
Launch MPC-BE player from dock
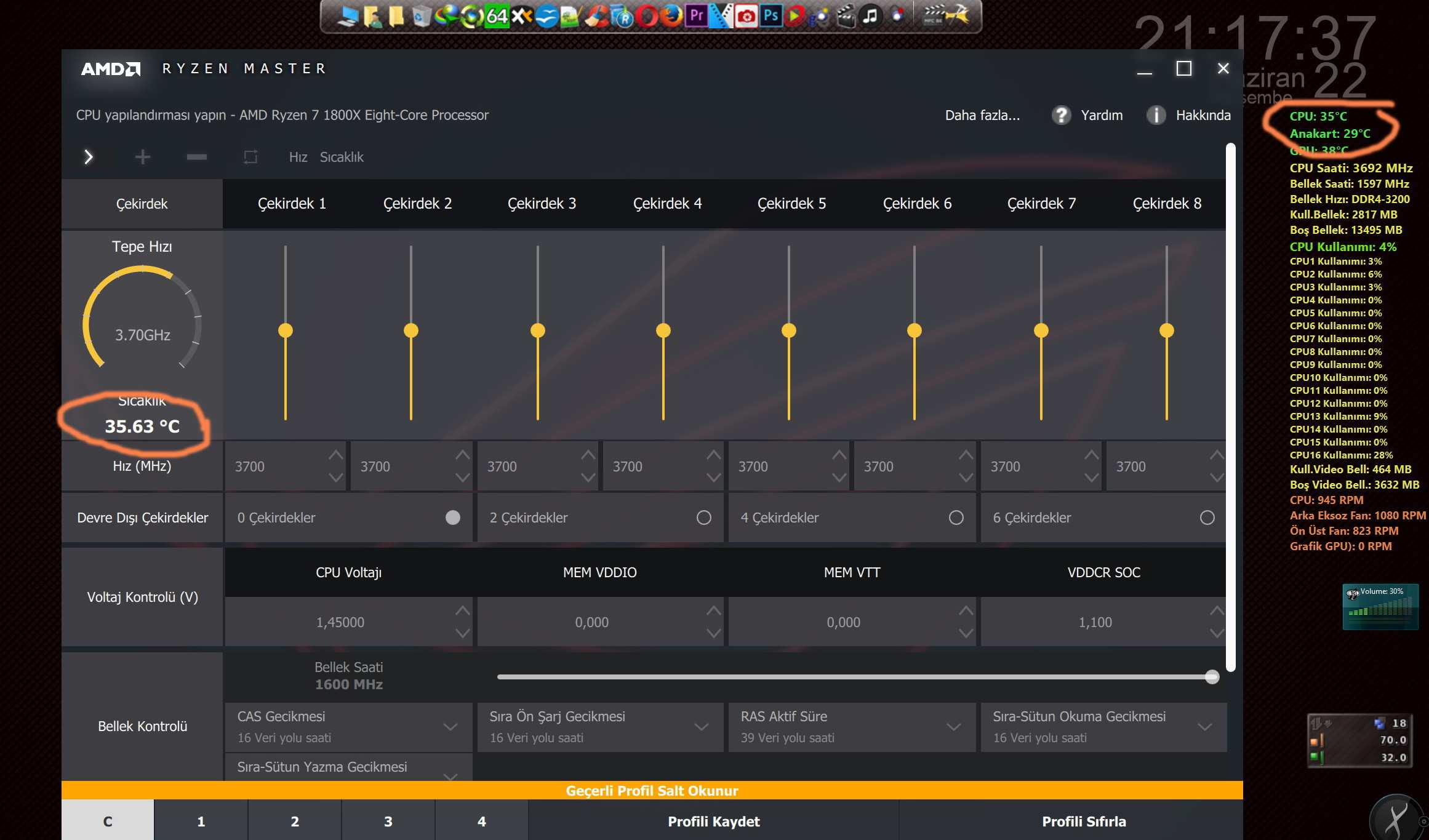pos(934,17)
